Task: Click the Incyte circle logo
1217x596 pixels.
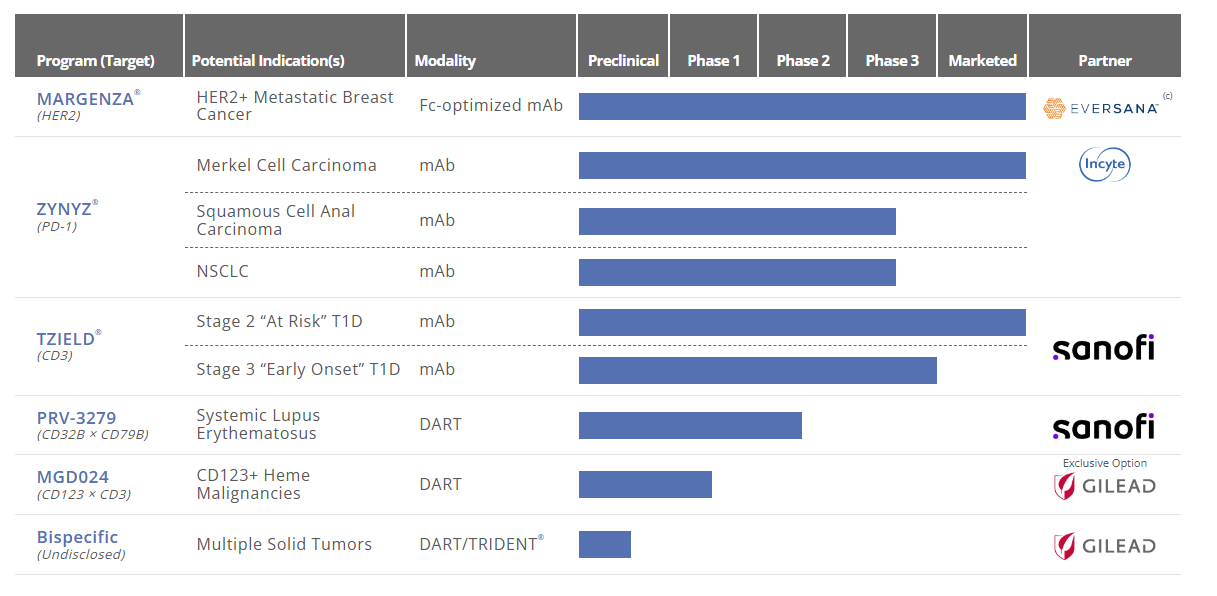Action: [x=1104, y=164]
